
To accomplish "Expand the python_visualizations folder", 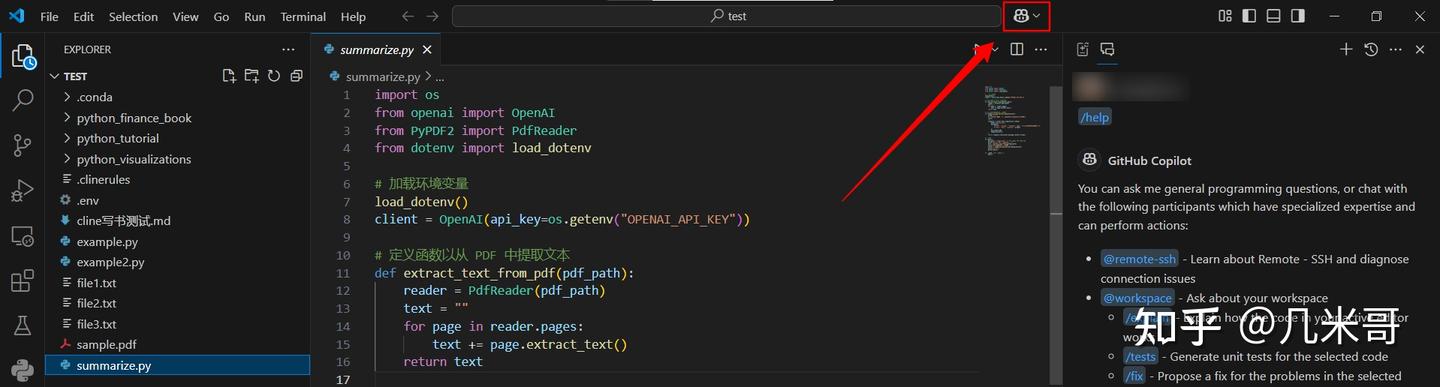I will pos(67,159).
